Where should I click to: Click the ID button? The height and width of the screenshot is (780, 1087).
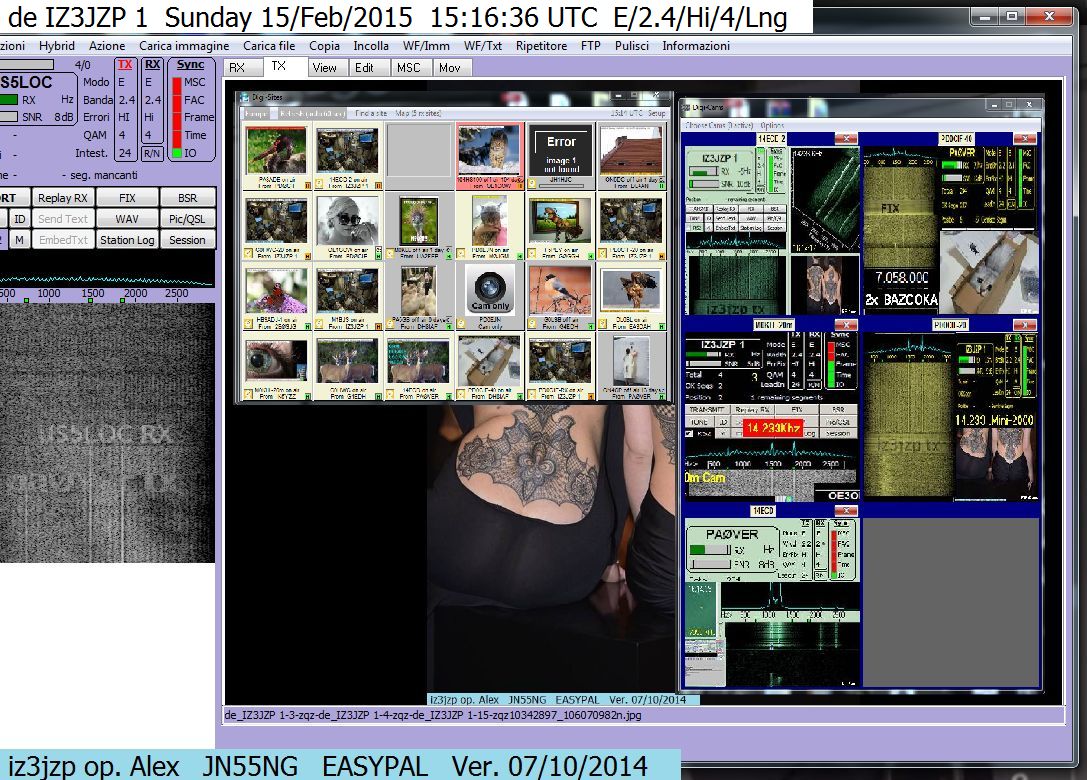(x=19, y=218)
